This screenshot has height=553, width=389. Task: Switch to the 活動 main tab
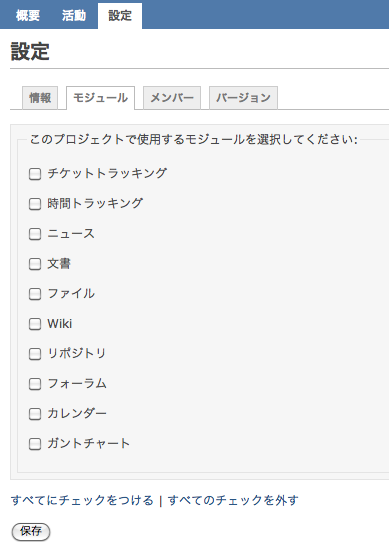74,16
